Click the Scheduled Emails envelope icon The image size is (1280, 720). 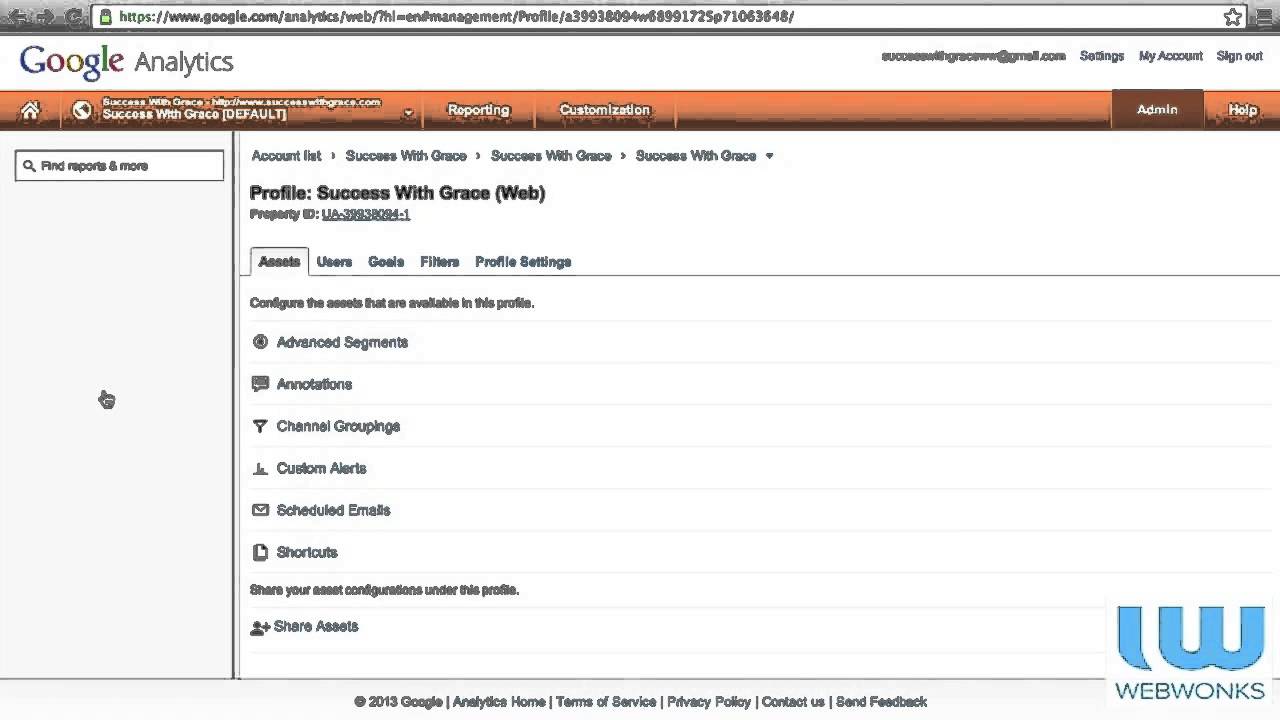(260, 510)
